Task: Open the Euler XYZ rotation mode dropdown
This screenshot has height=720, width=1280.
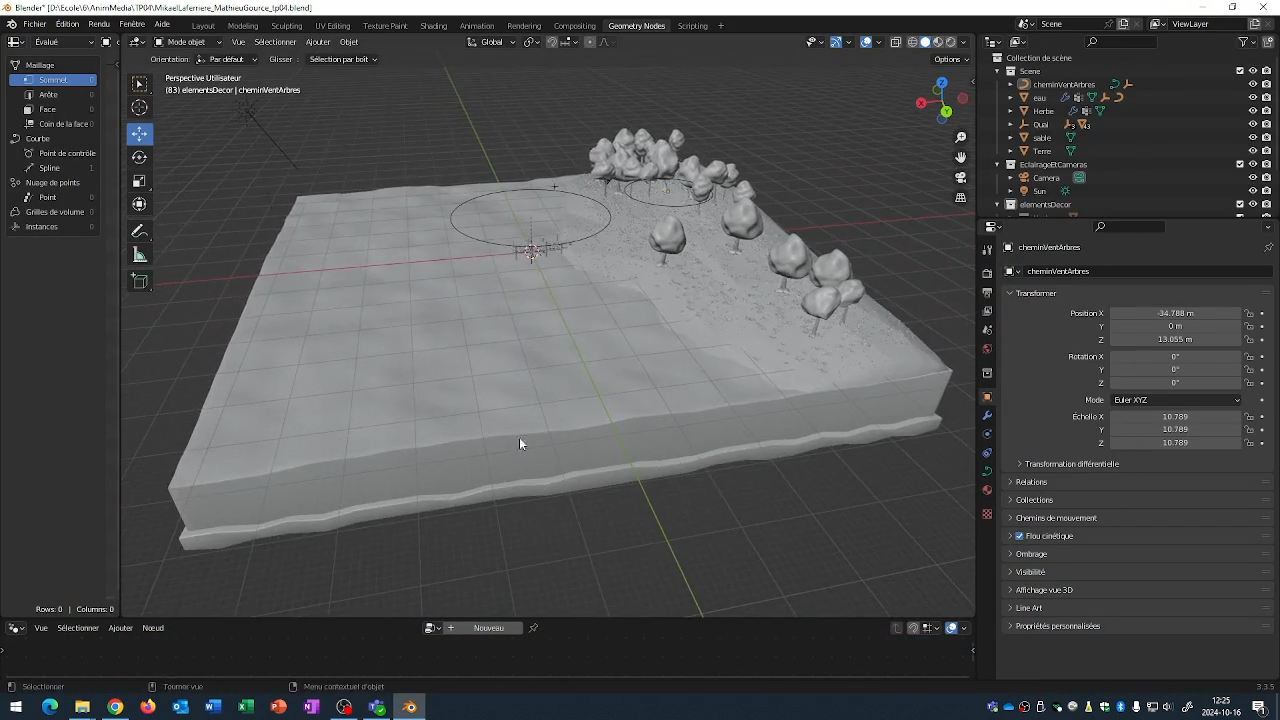Action: pos(1176,400)
